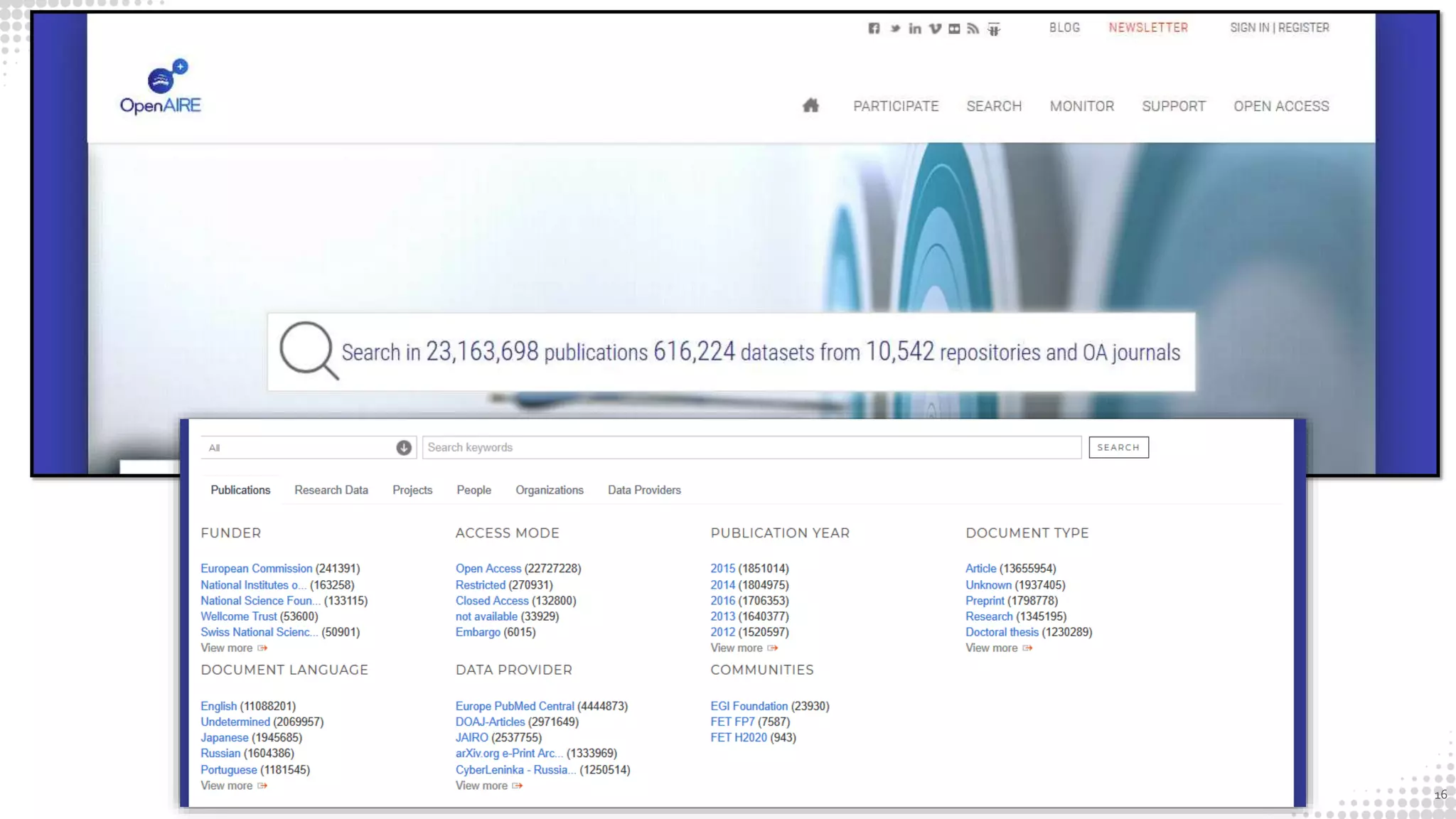Focus the Search keywords input field
The image size is (1456, 819).
click(x=751, y=447)
